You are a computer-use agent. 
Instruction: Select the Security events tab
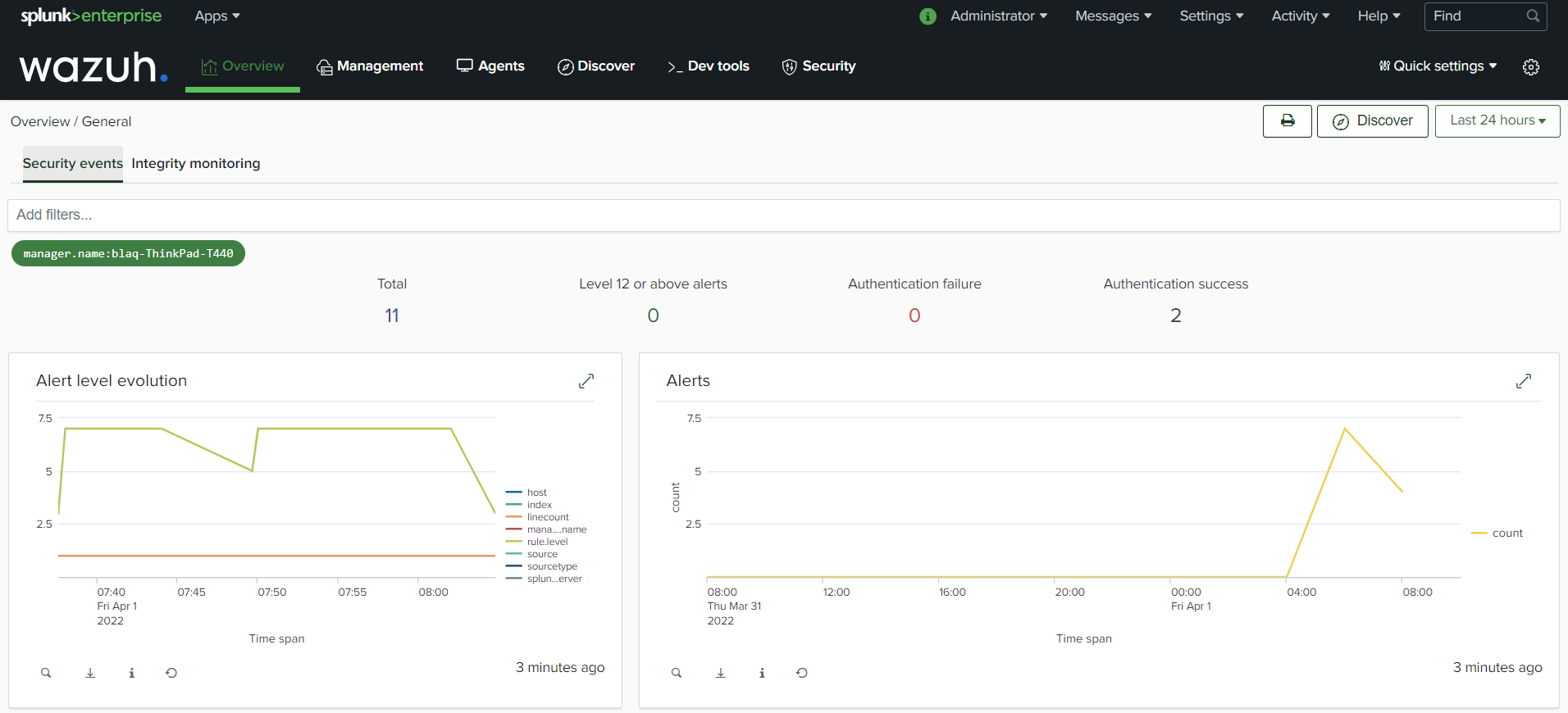(x=72, y=164)
